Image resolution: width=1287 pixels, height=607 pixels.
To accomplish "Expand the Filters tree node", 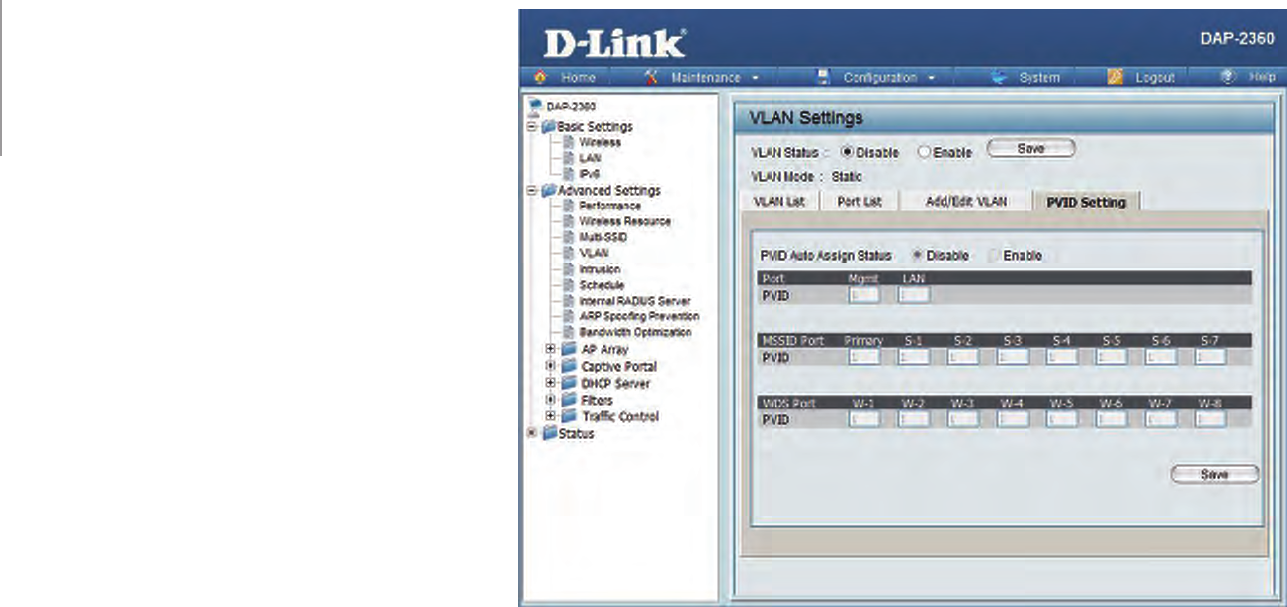I will pos(550,400).
